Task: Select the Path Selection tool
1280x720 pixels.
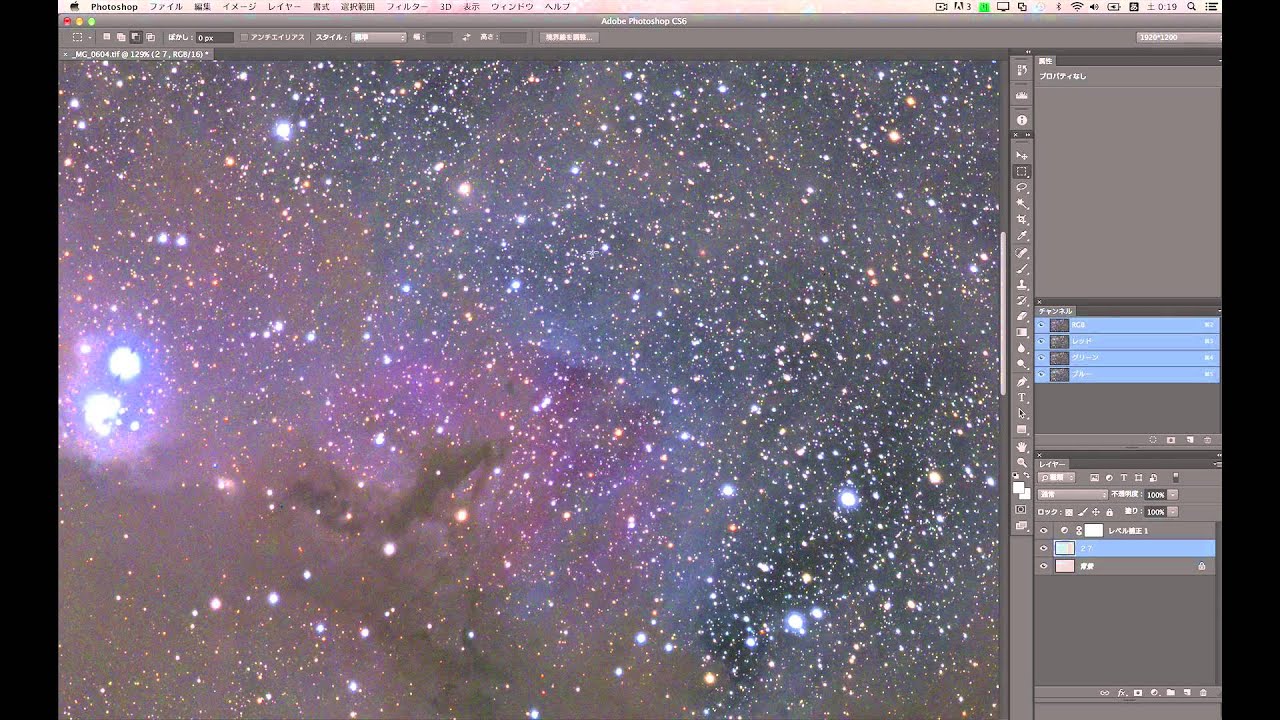Action: [x=1022, y=414]
